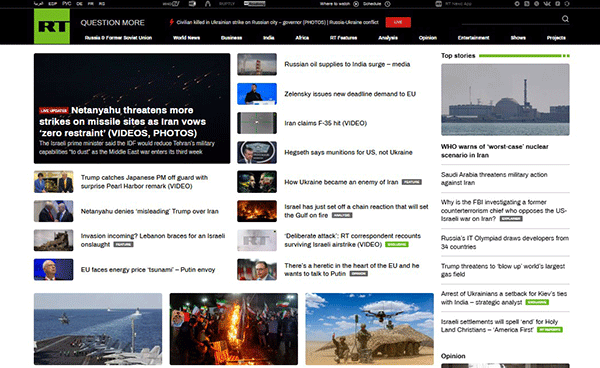Image resolution: width=600 pixels, height=368 pixels.
Task: Click the Ruptly logo in top bar
Action: (x=227, y=4)
